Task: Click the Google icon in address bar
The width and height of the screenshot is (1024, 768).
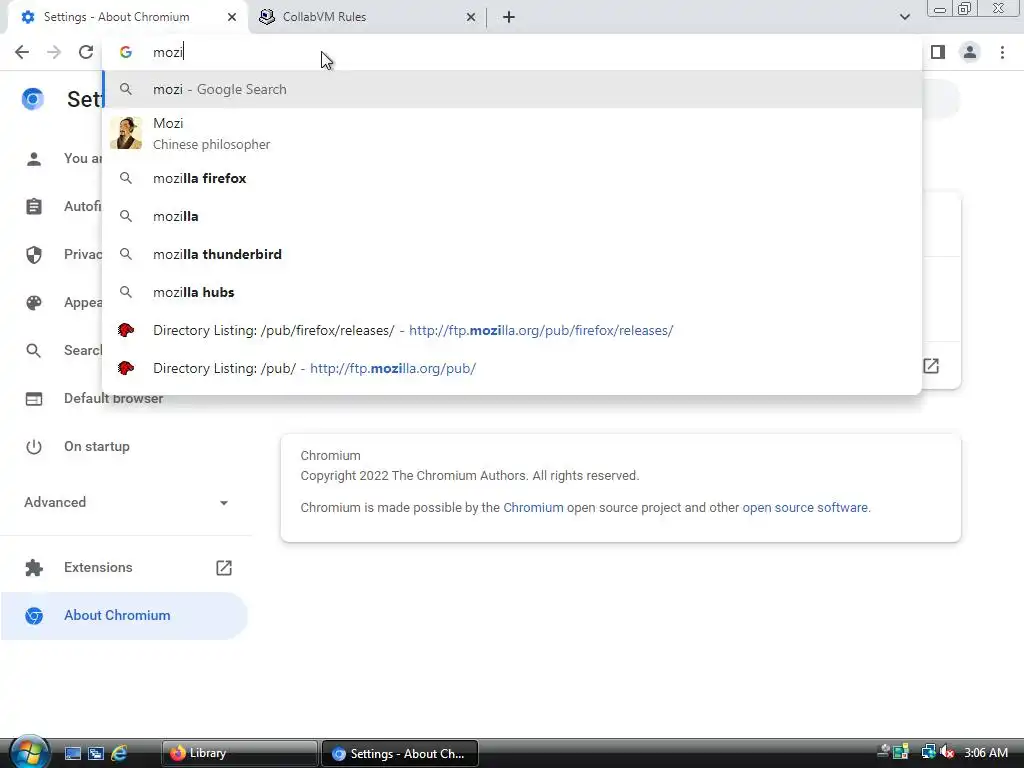Action: (x=126, y=52)
